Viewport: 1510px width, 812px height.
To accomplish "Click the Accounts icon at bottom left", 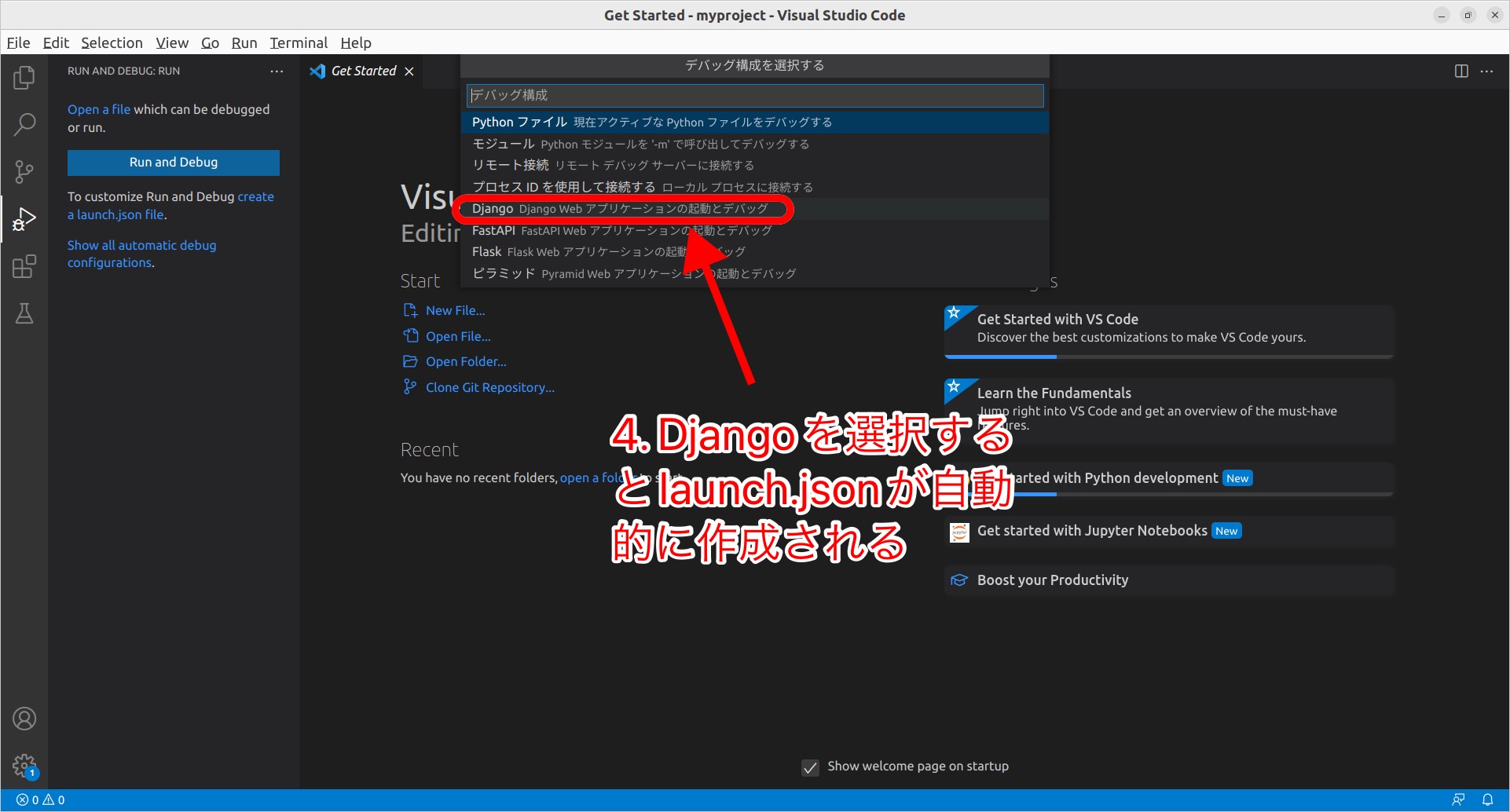I will coord(24,718).
